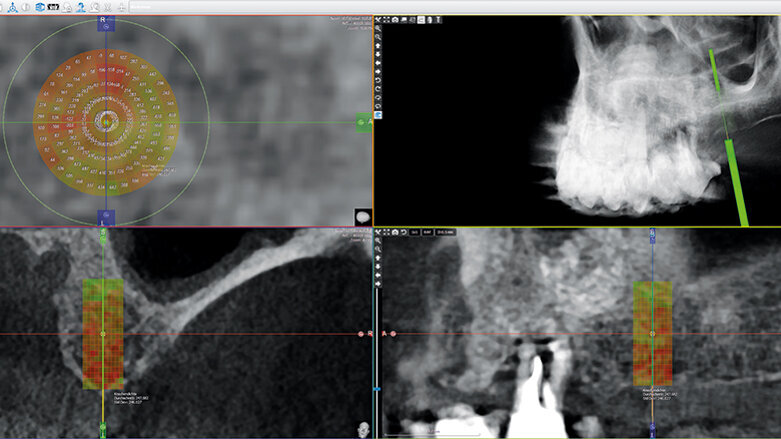This screenshot has height=439, width=781.
Task: Rotate counterclockwise icon in 3D view sidebar
Action: [378, 80]
